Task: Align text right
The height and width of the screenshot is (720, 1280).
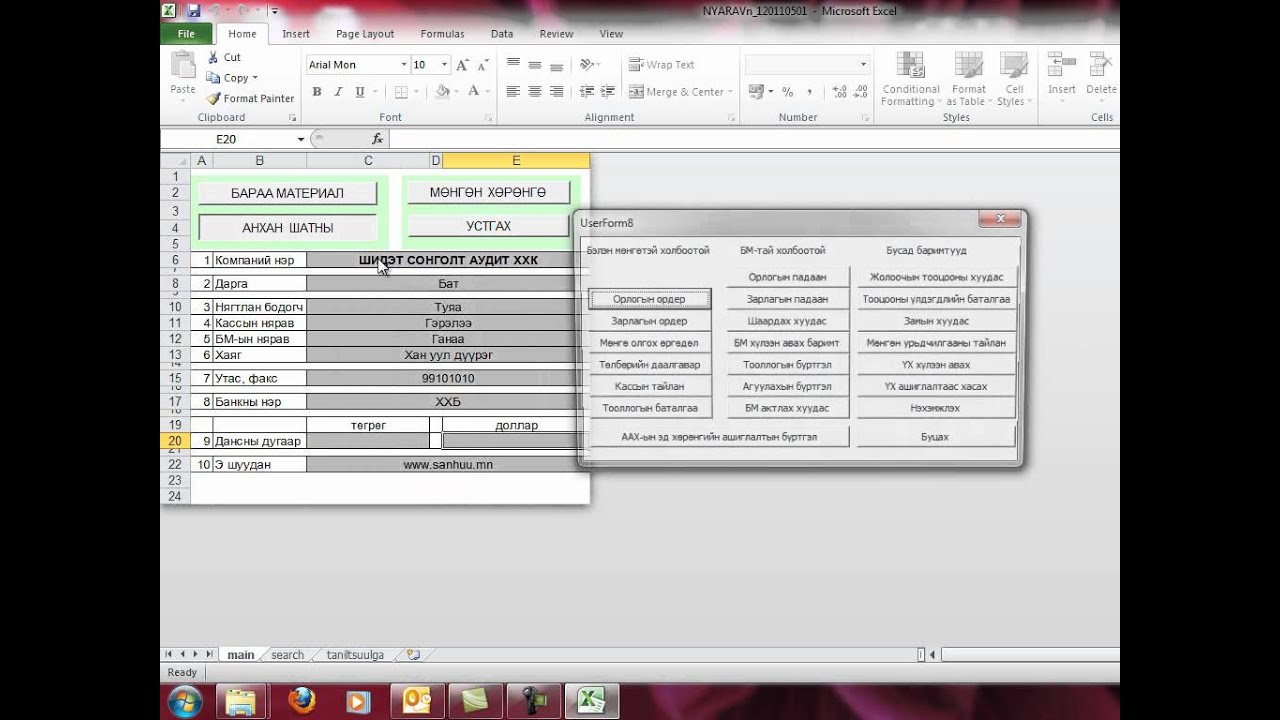Action: click(x=555, y=92)
